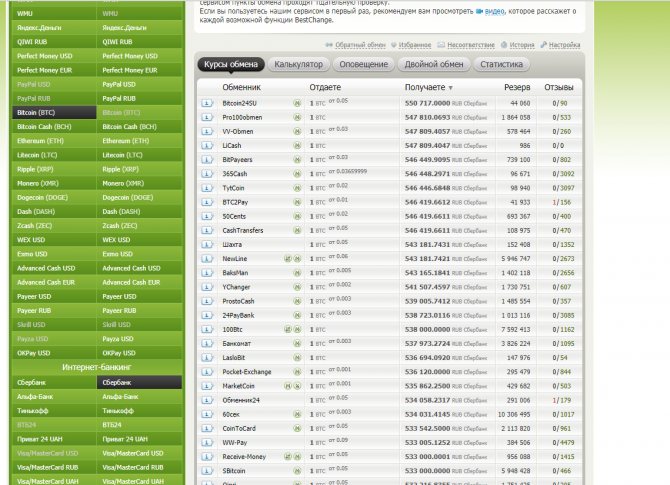The width and height of the screenshot is (670, 485).
Task: Sort the table by the Резерв column header
Action: pos(516,88)
